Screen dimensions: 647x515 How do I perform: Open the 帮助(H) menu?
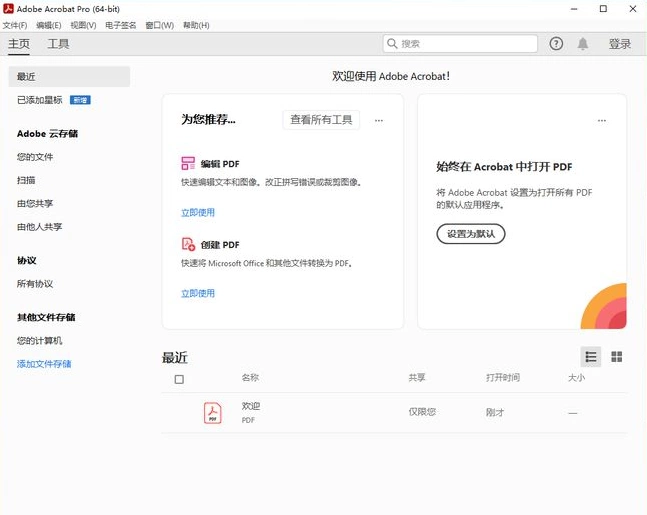196,26
